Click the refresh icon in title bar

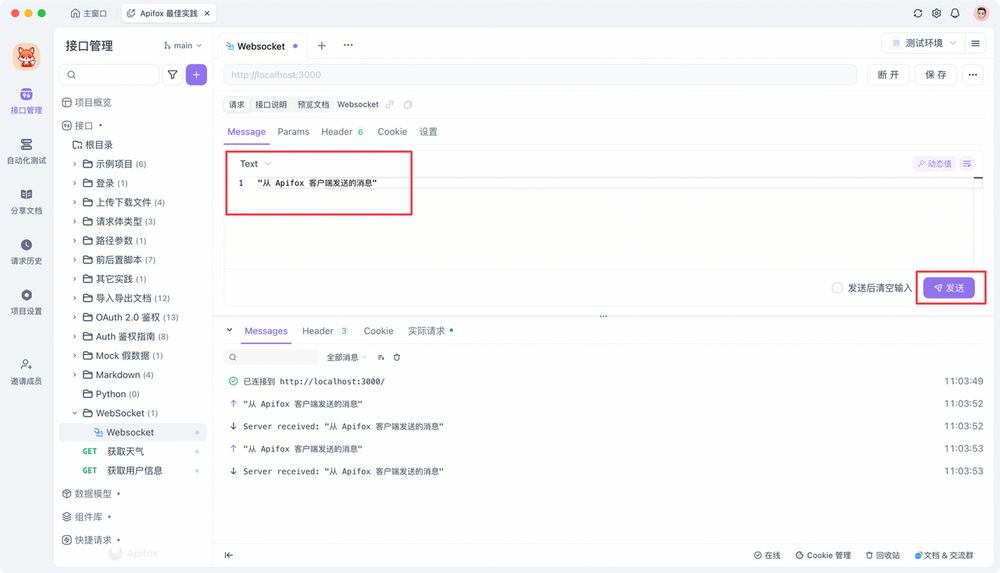tap(918, 14)
